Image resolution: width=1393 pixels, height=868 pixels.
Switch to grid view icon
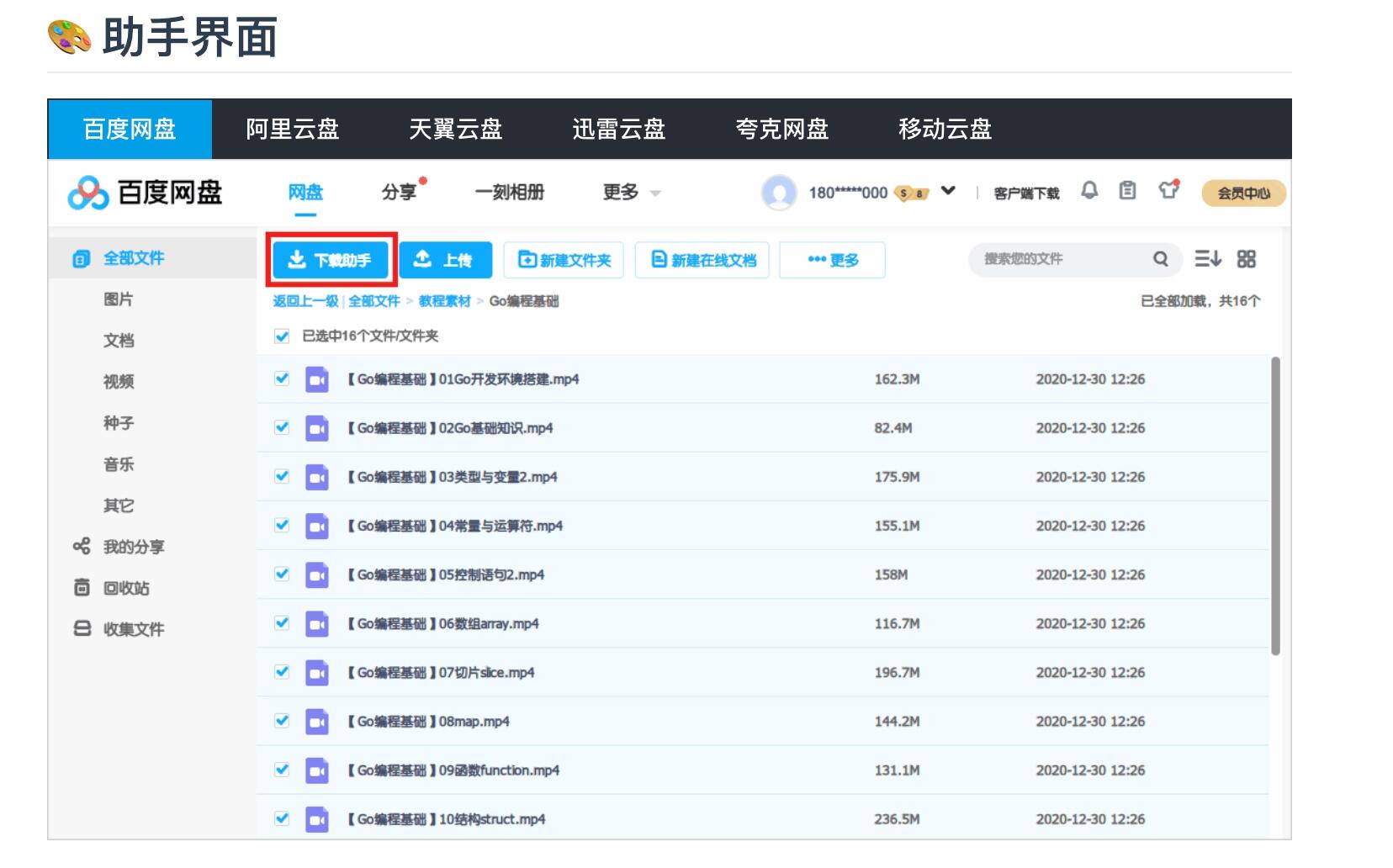pyautogui.click(x=1247, y=259)
